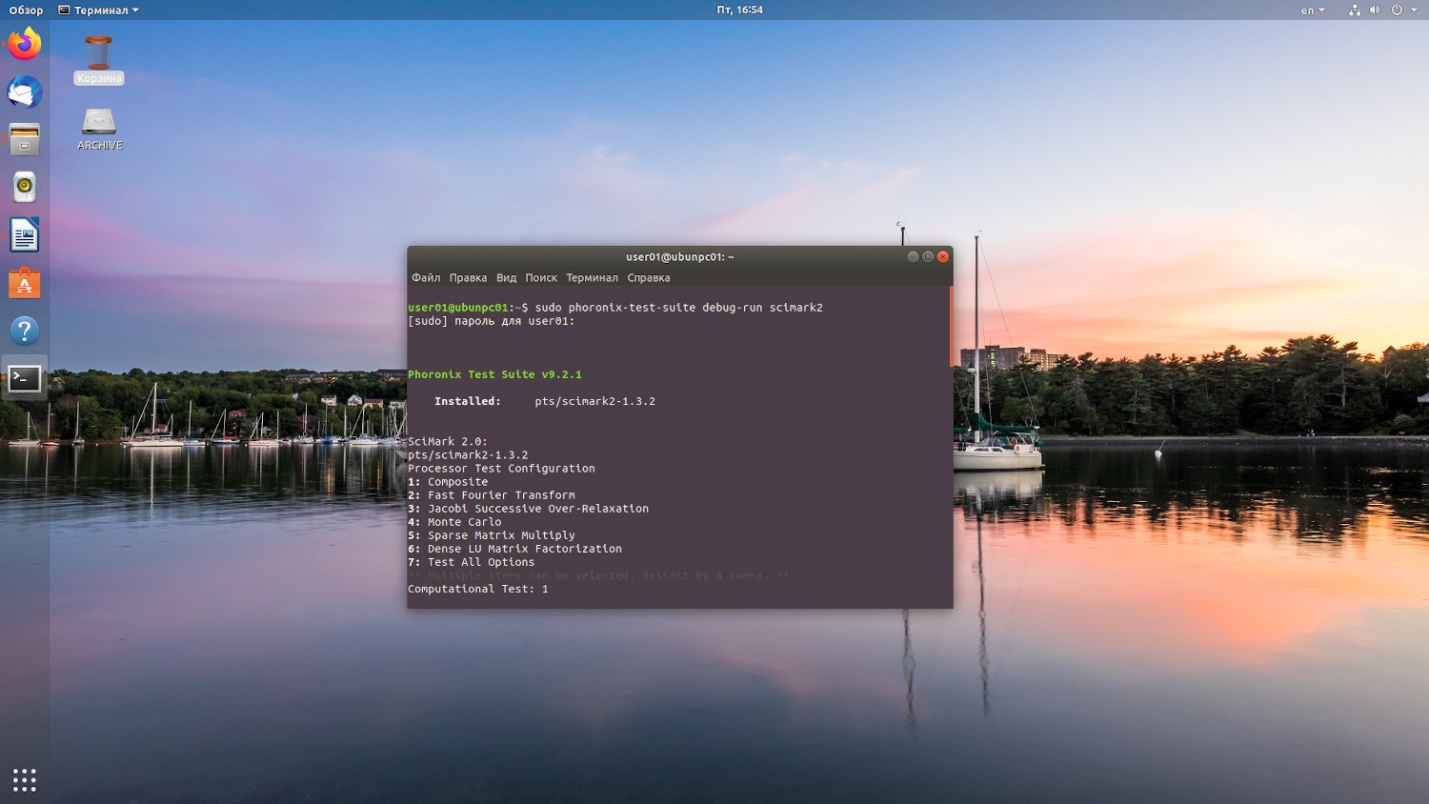Open the power icon in top bar

coord(1397,10)
